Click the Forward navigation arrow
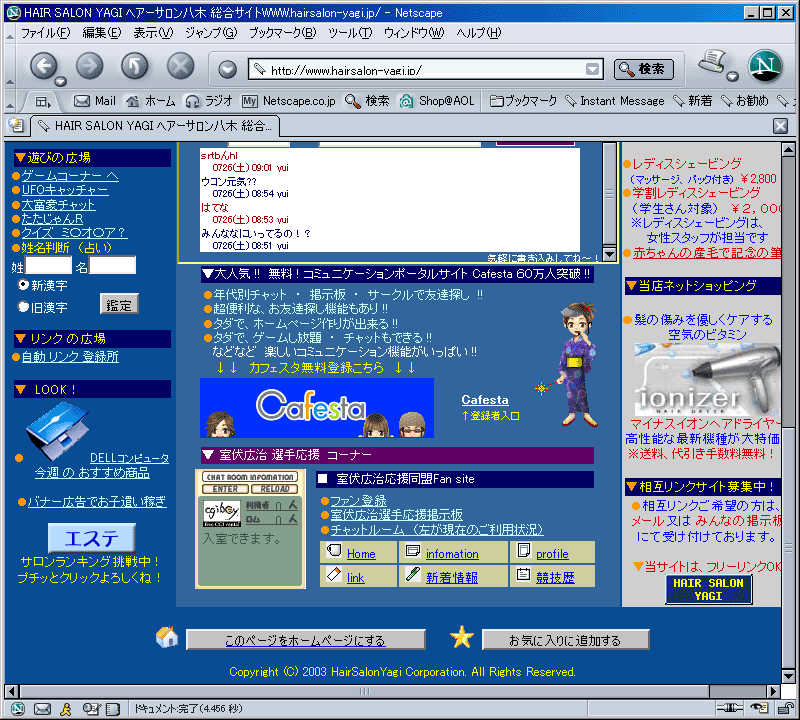This screenshot has height=720, width=800. [89, 66]
